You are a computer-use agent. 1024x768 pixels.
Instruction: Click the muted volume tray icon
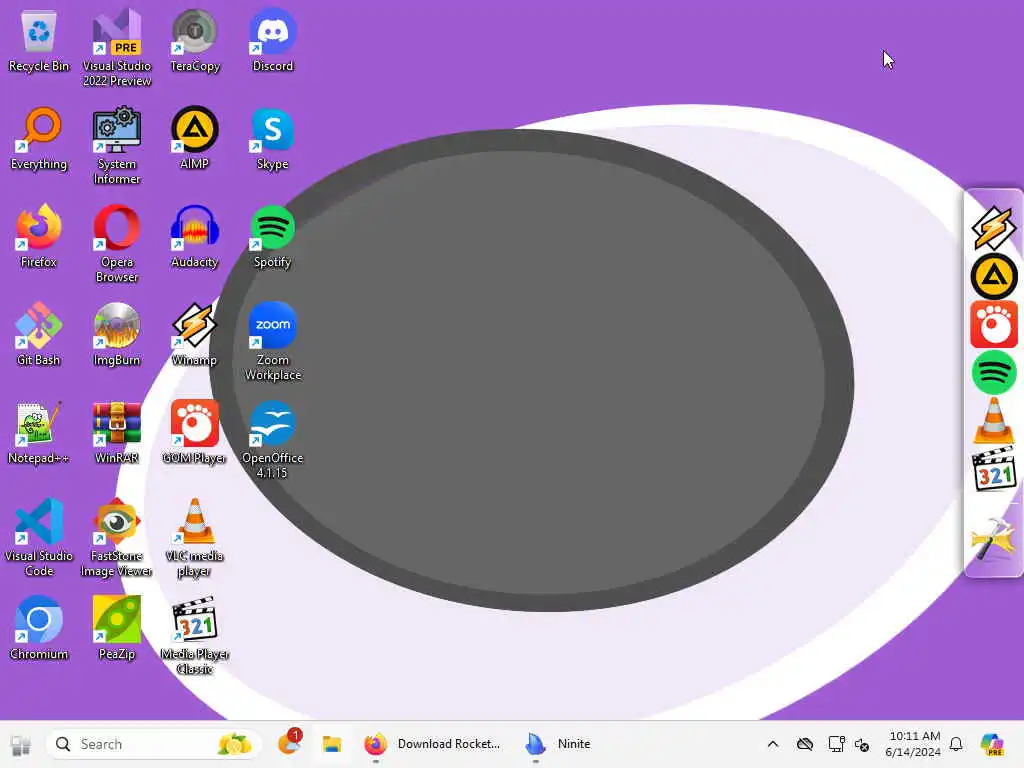click(862, 744)
